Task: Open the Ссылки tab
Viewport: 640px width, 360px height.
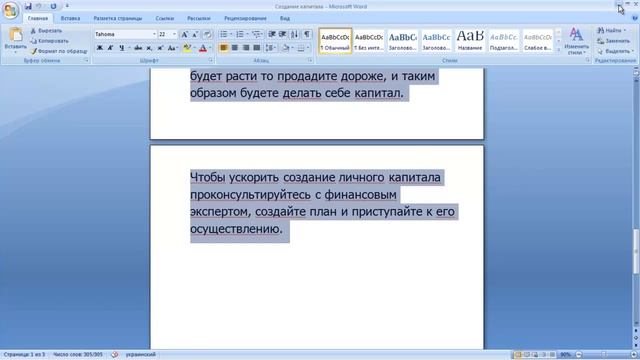Action: tap(164, 18)
